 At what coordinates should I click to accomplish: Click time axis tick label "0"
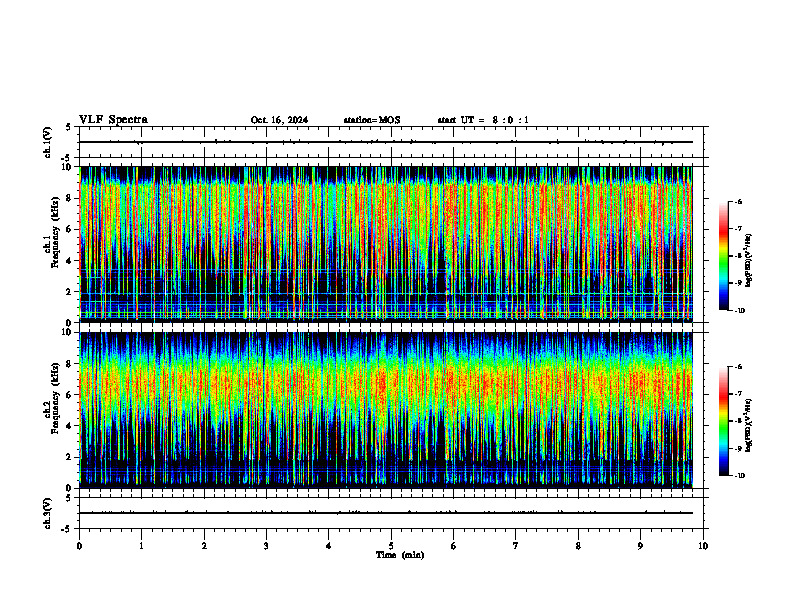79,546
